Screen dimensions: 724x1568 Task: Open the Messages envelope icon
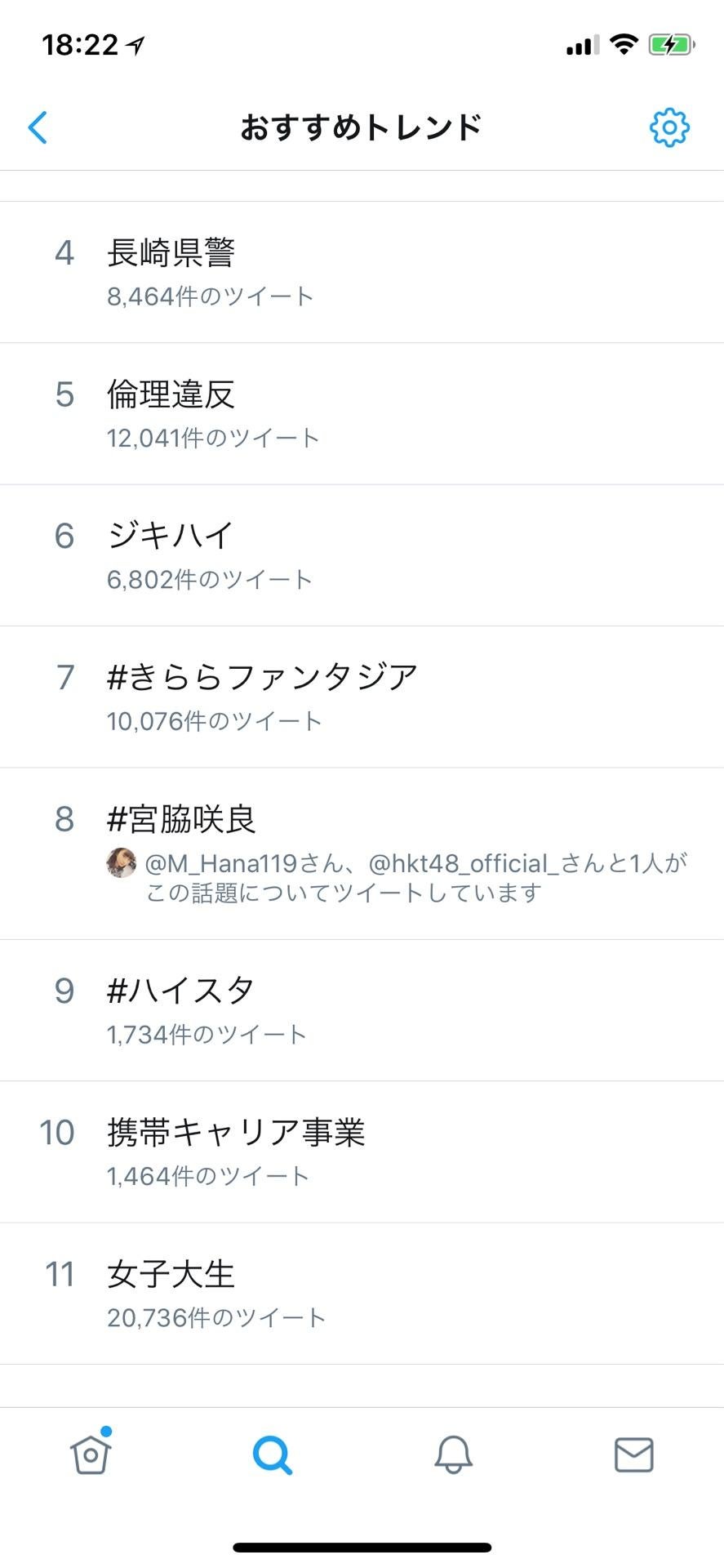[x=633, y=1454]
